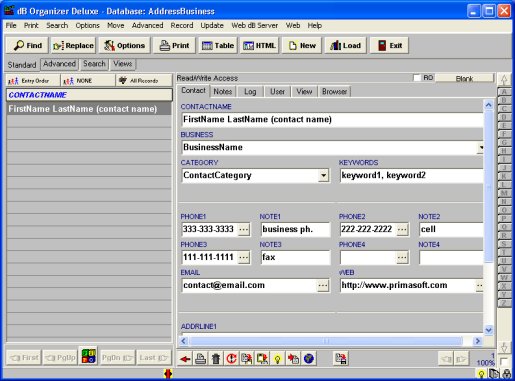Click vertical scrollbar down arrow in form
Image resolution: width=515 pixels, height=381 pixels.
point(488,330)
